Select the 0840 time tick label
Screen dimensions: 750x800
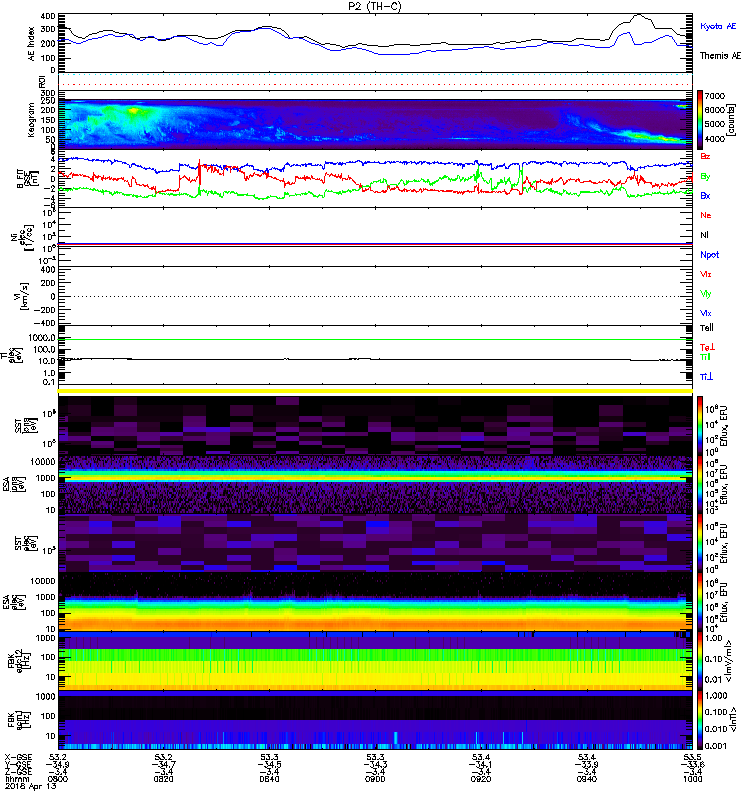click(x=269, y=780)
